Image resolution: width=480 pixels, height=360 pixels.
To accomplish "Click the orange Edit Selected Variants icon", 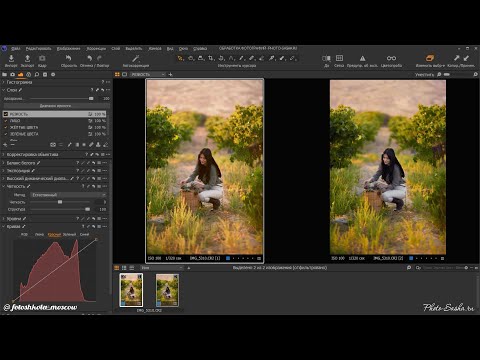I will tap(430, 58).
